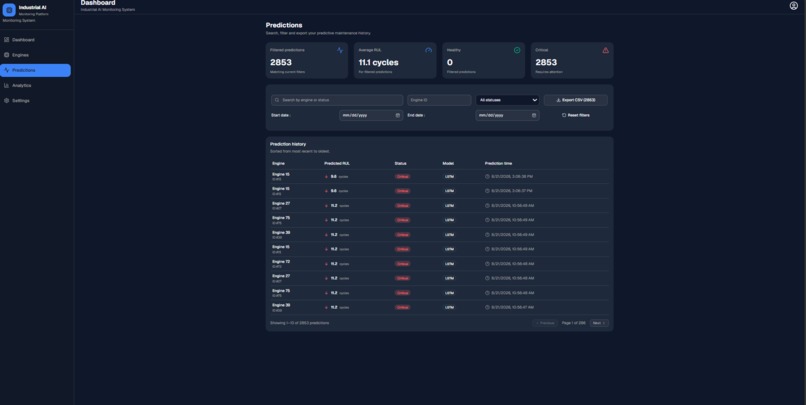The width and height of the screenshot is (806, 405).
Task: Go to the Next page of predictions
Action: coord(599,323)
